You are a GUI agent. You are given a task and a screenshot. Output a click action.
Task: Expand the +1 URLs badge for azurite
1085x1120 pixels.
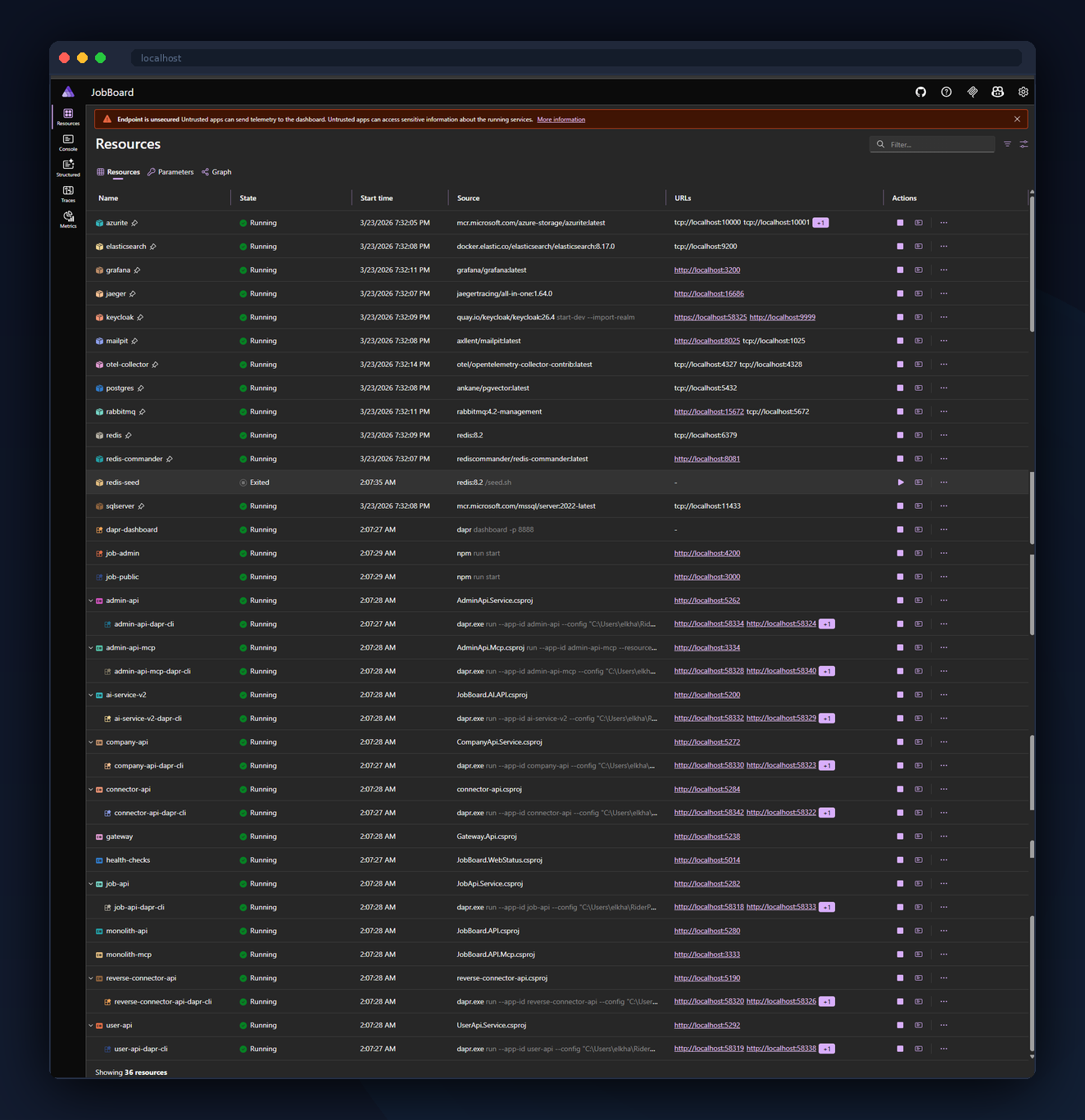pos(820,223)
